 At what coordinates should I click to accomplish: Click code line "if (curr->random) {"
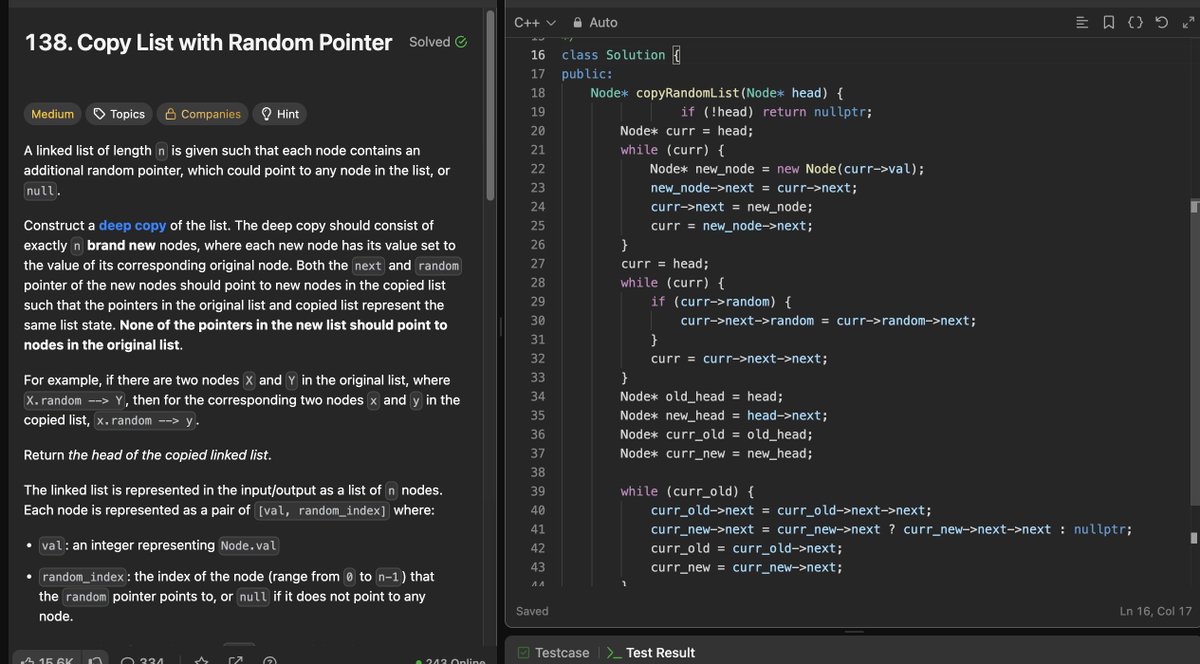(x=721, y=302)
